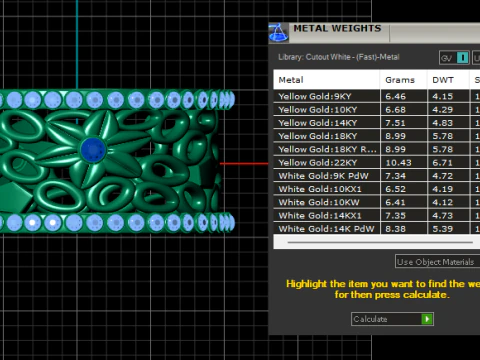This screenshot has width=480, height=360.
Task: Click the 8.38 grams value
Action: coord(395,229)
